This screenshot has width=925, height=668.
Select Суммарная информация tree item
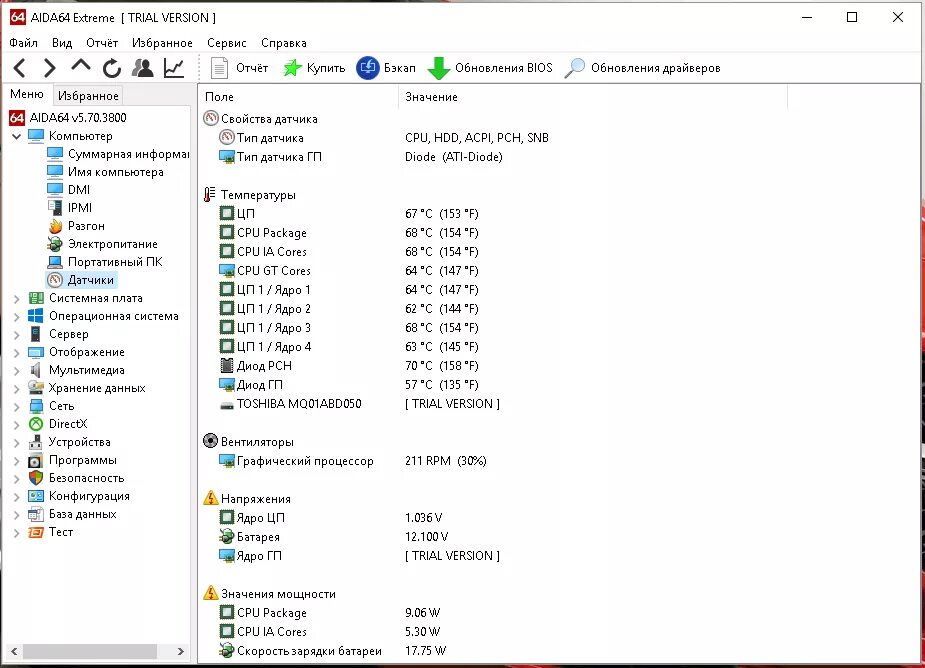pyautogui.click(x=118, y=154)
